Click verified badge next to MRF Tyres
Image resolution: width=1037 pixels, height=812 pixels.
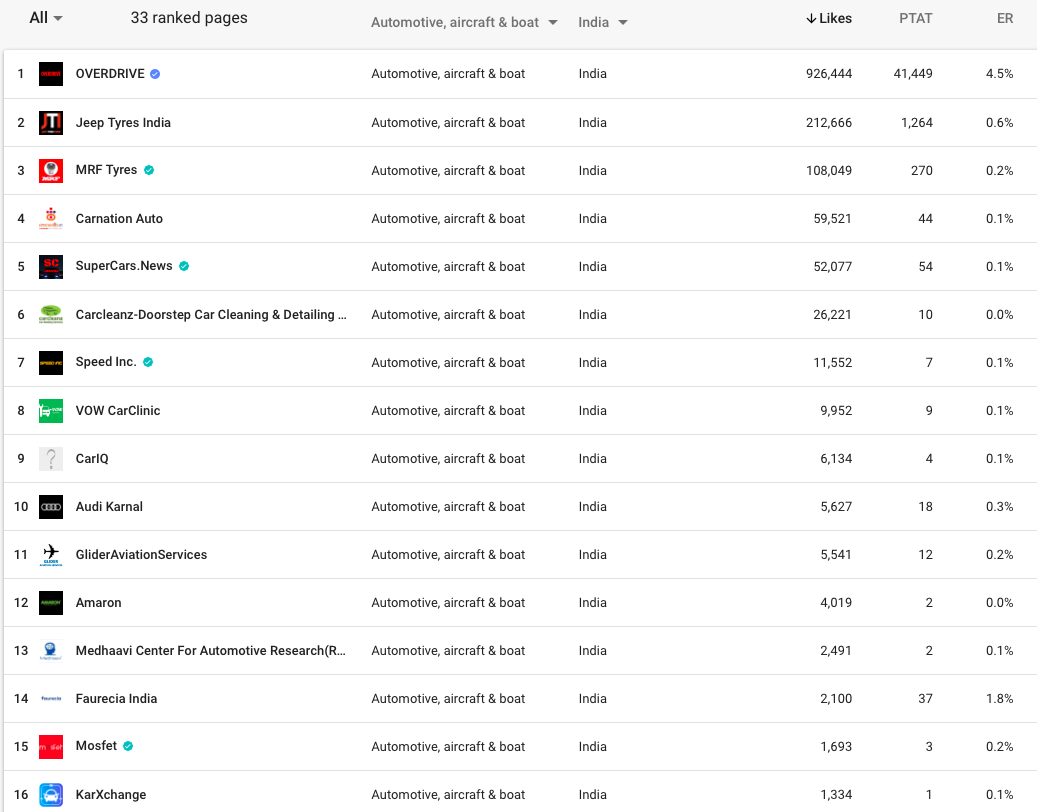click(149, 170)
